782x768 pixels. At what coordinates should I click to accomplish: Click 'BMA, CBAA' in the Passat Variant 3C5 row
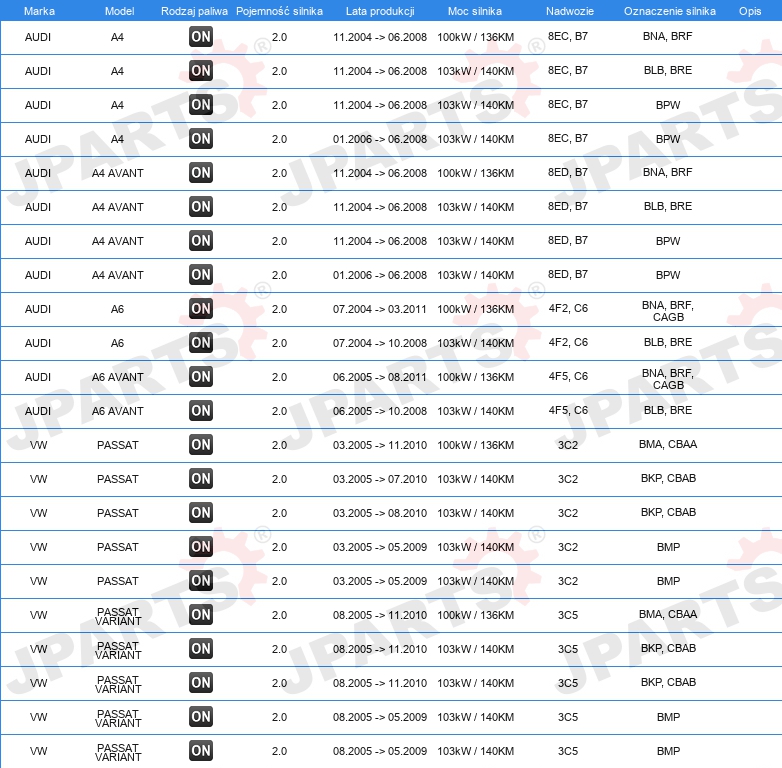pos(668,614)
